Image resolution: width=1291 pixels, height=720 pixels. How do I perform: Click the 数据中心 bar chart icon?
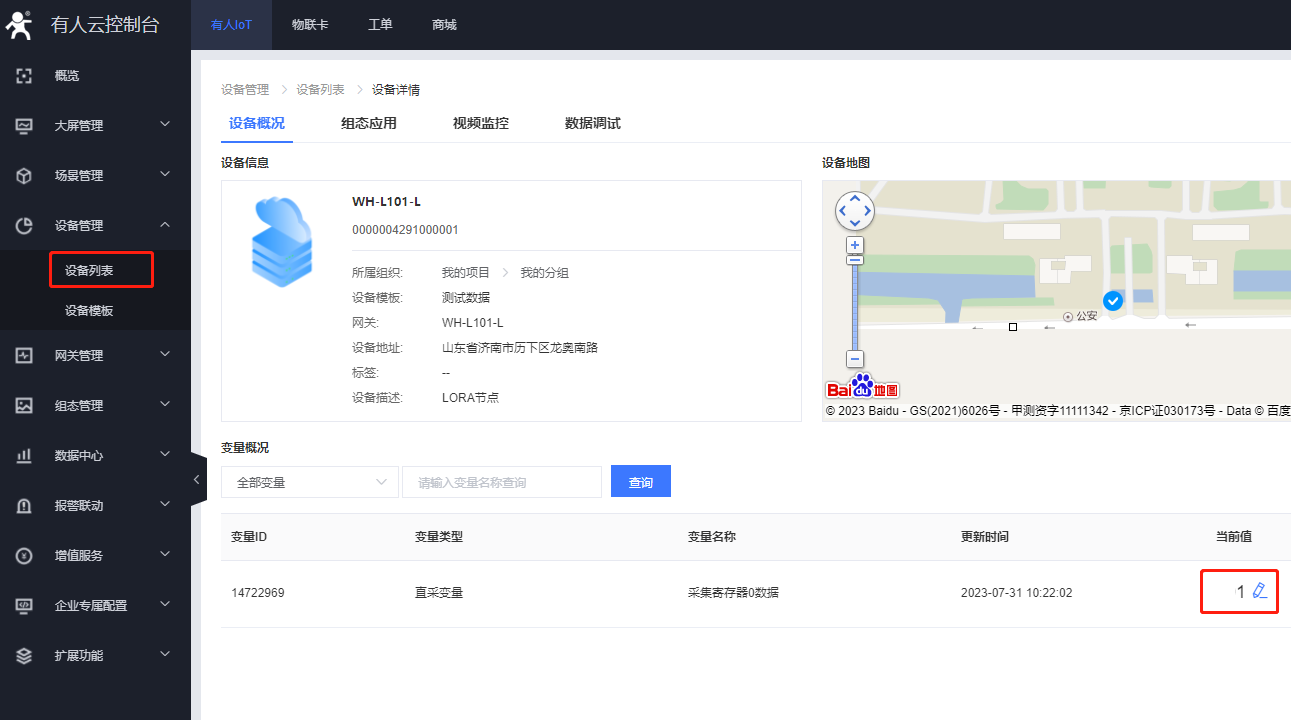tap(25, 455)
